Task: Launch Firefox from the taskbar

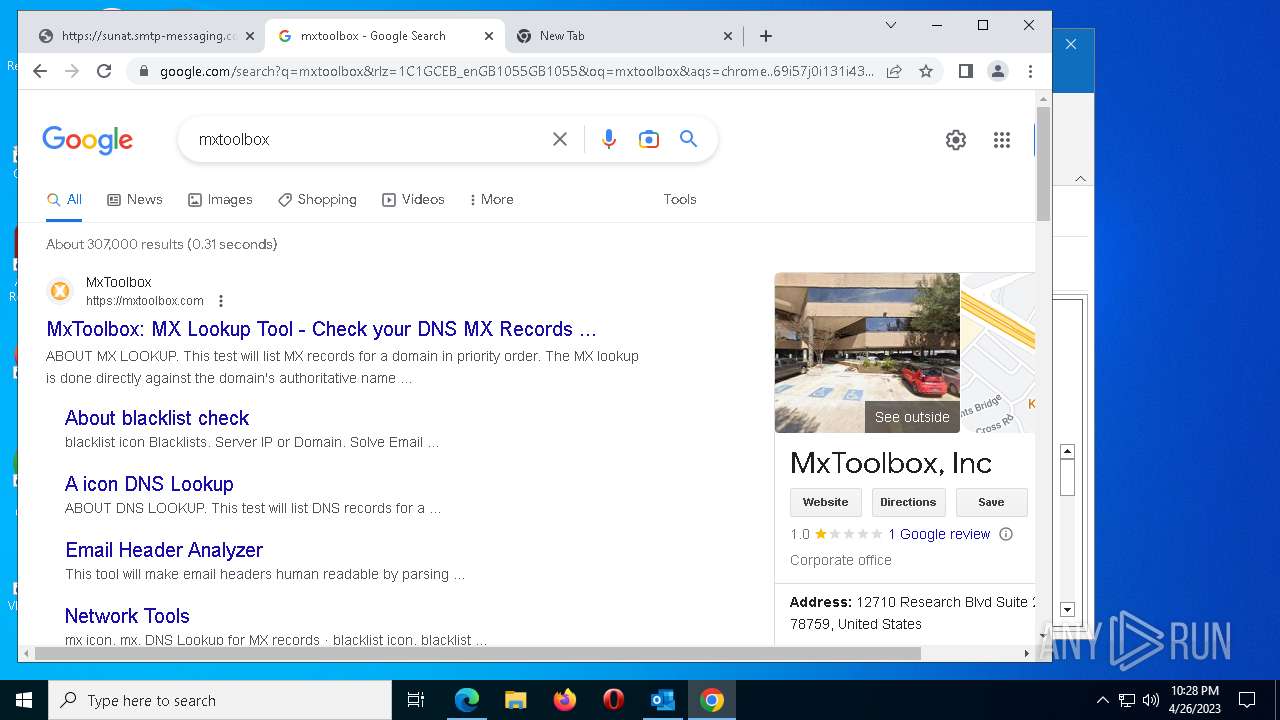Action: [x=565, y=700]
